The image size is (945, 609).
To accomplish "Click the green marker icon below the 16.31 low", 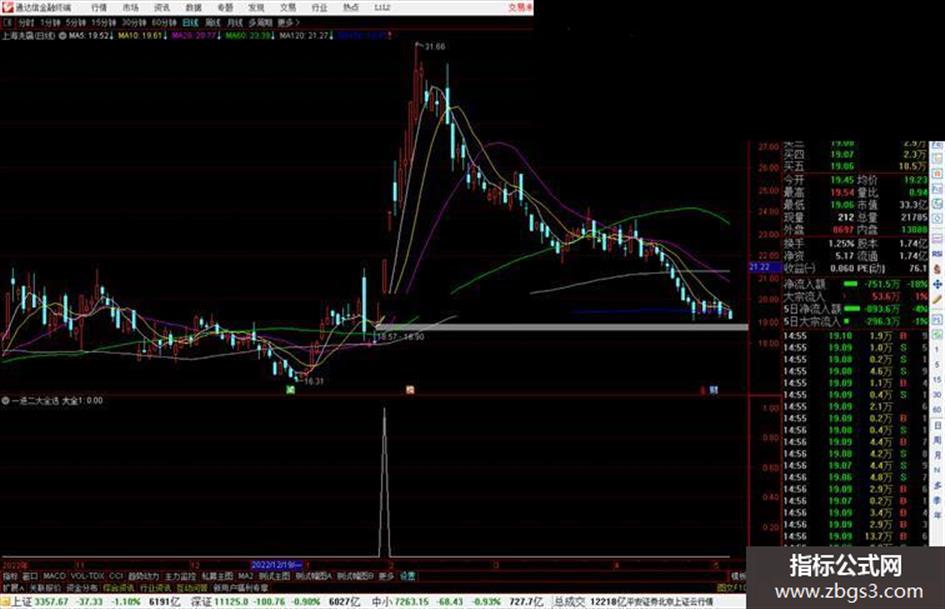I will [290, 390].
